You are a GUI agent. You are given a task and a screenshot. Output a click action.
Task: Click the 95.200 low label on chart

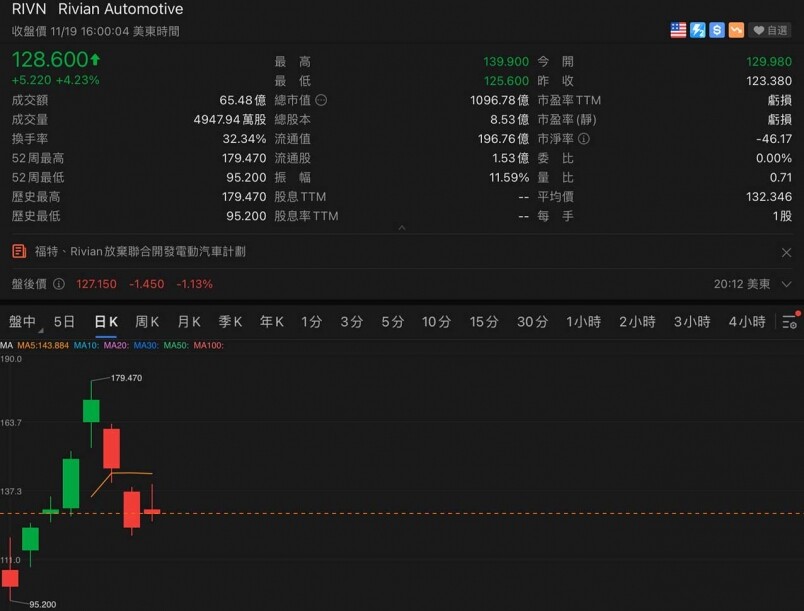click(43, 604)
